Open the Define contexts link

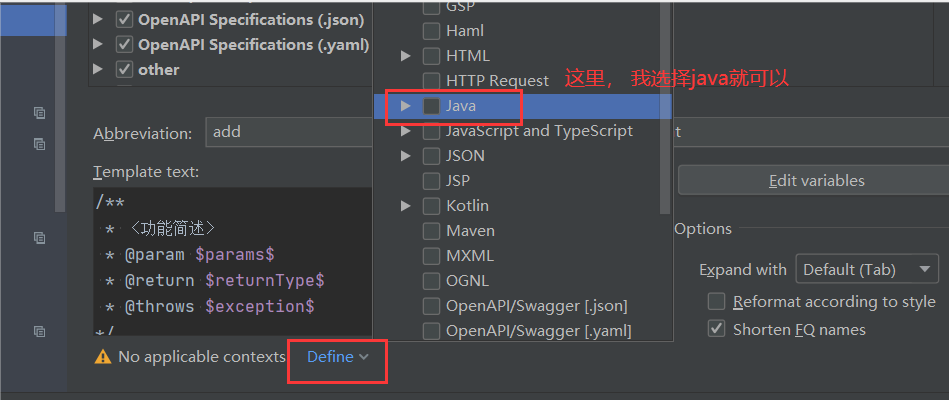pos(337,357)
